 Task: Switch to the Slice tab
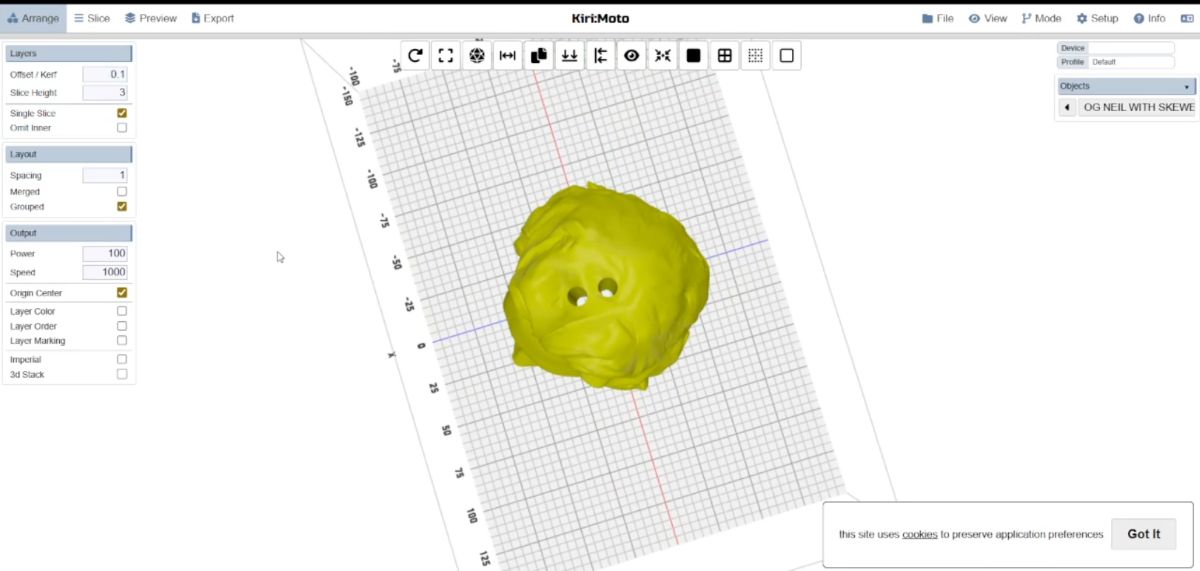tap(92, 18)
